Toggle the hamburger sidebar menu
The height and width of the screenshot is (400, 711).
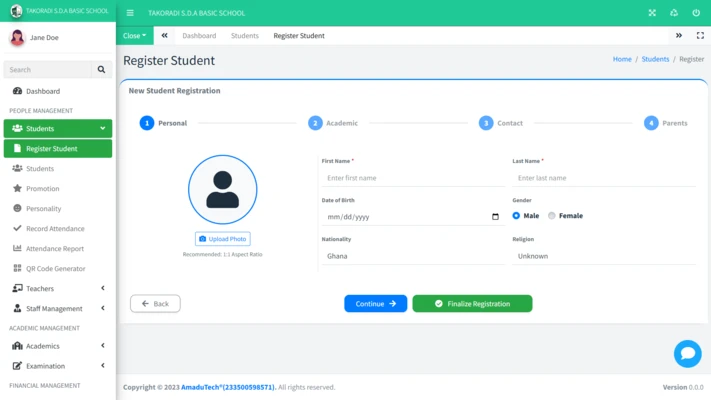coord(130,13)
